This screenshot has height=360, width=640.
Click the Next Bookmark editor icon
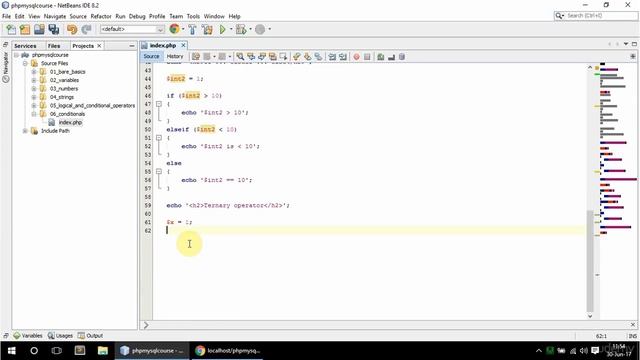tap(307, 57)
